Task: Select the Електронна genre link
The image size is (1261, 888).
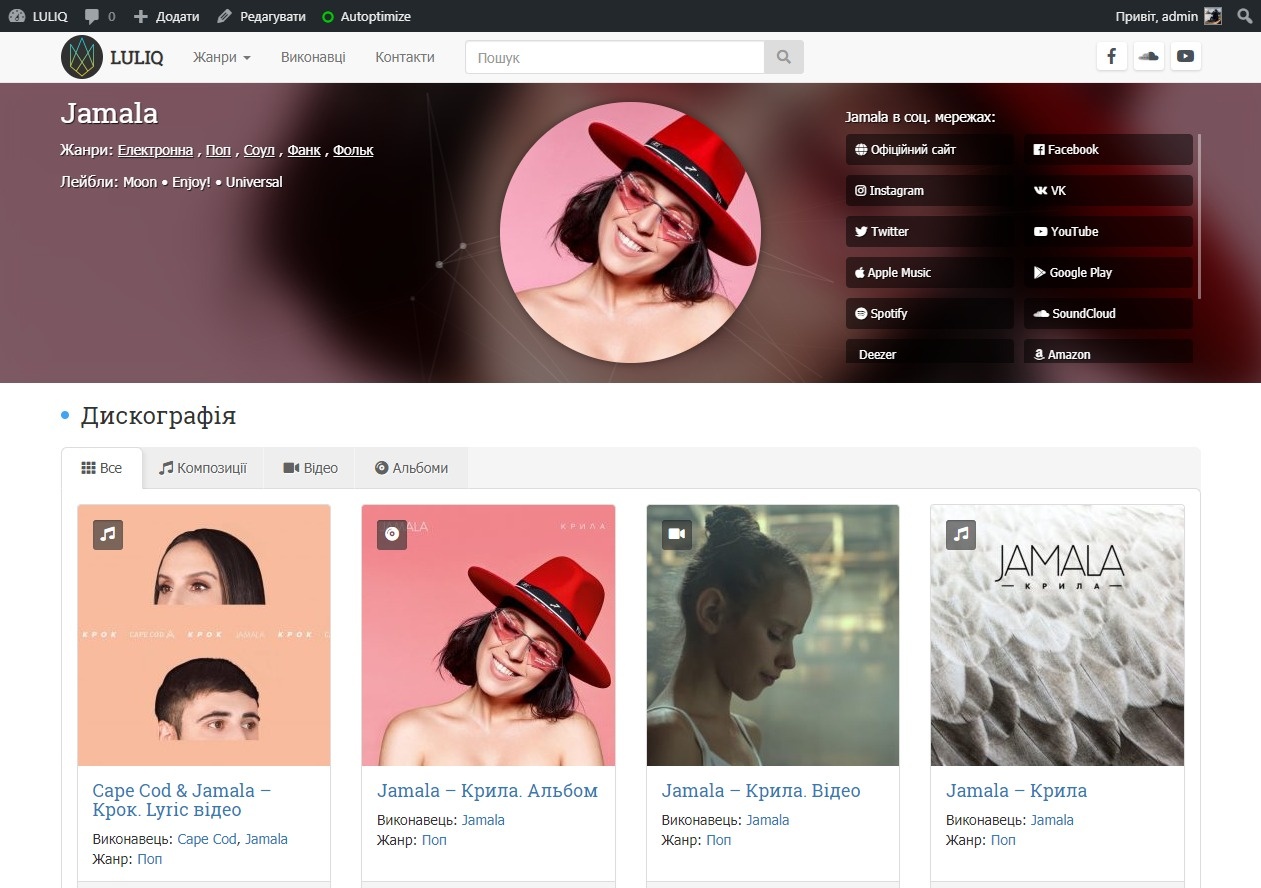Action: [155, 150]
